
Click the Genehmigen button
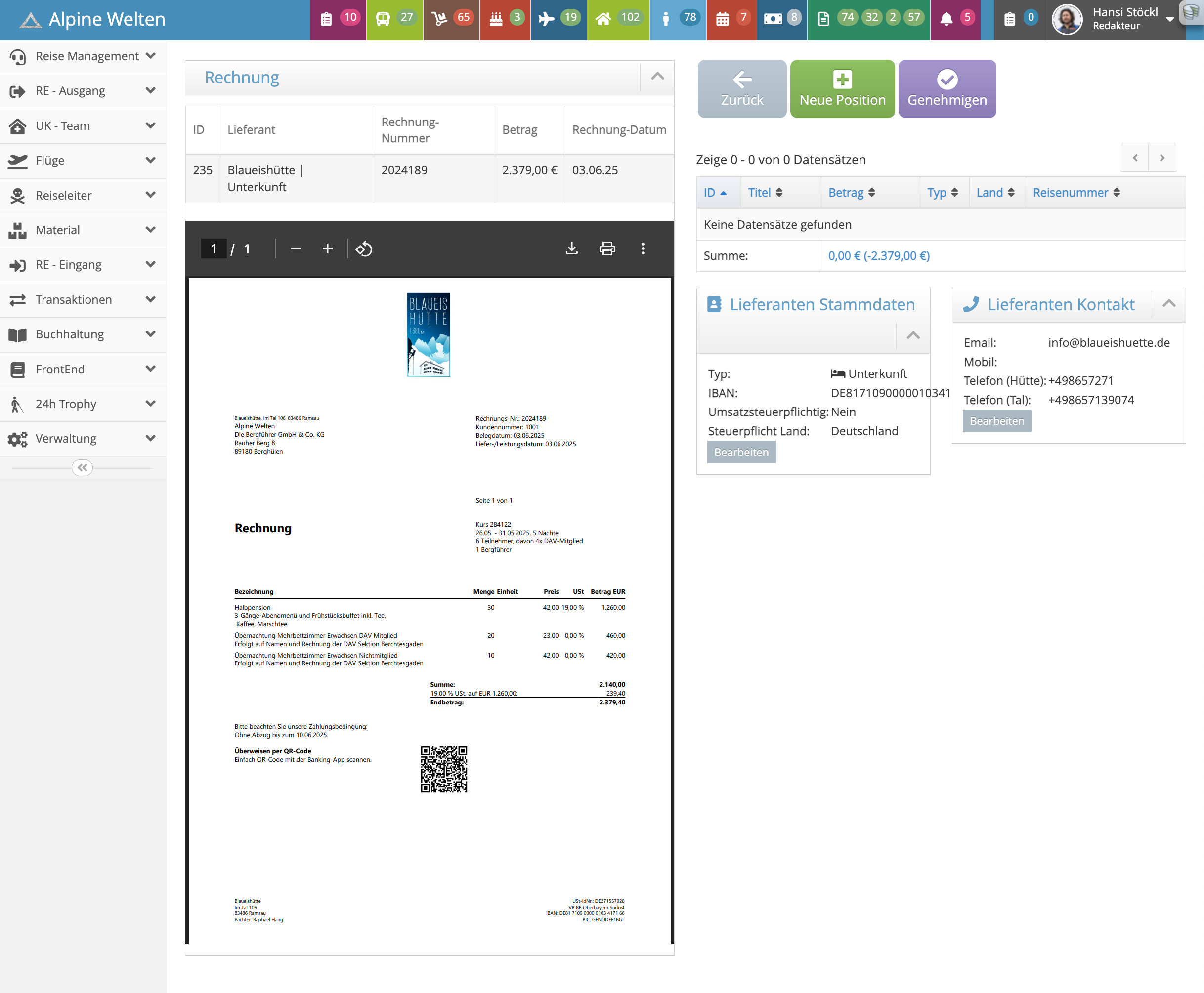tap(946, 88)
